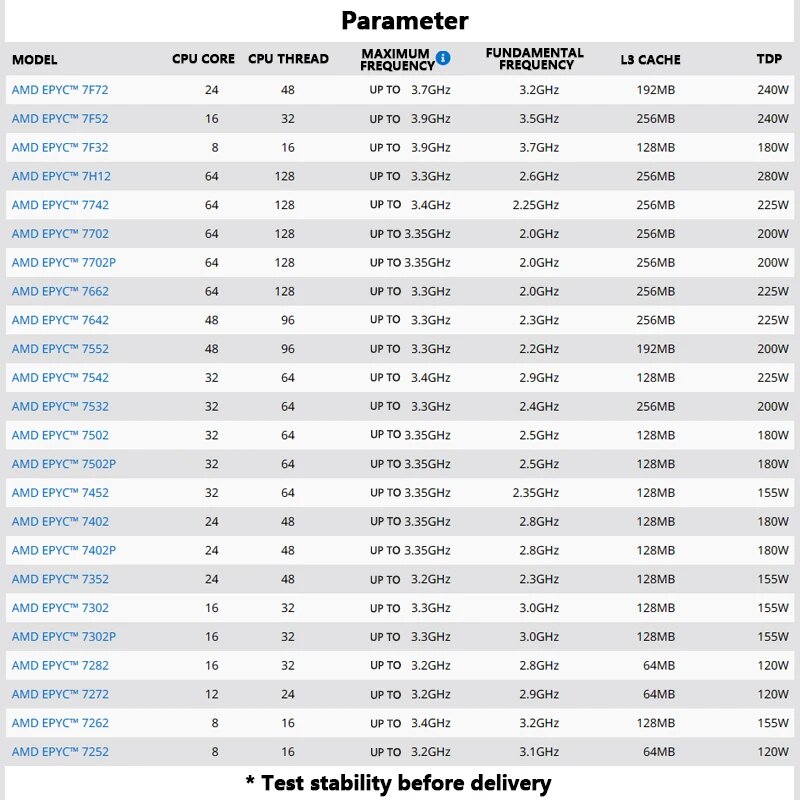Viewport: 800px width, 800px height.
Task: Click the MODEL column header
Action: coord(35,60)
